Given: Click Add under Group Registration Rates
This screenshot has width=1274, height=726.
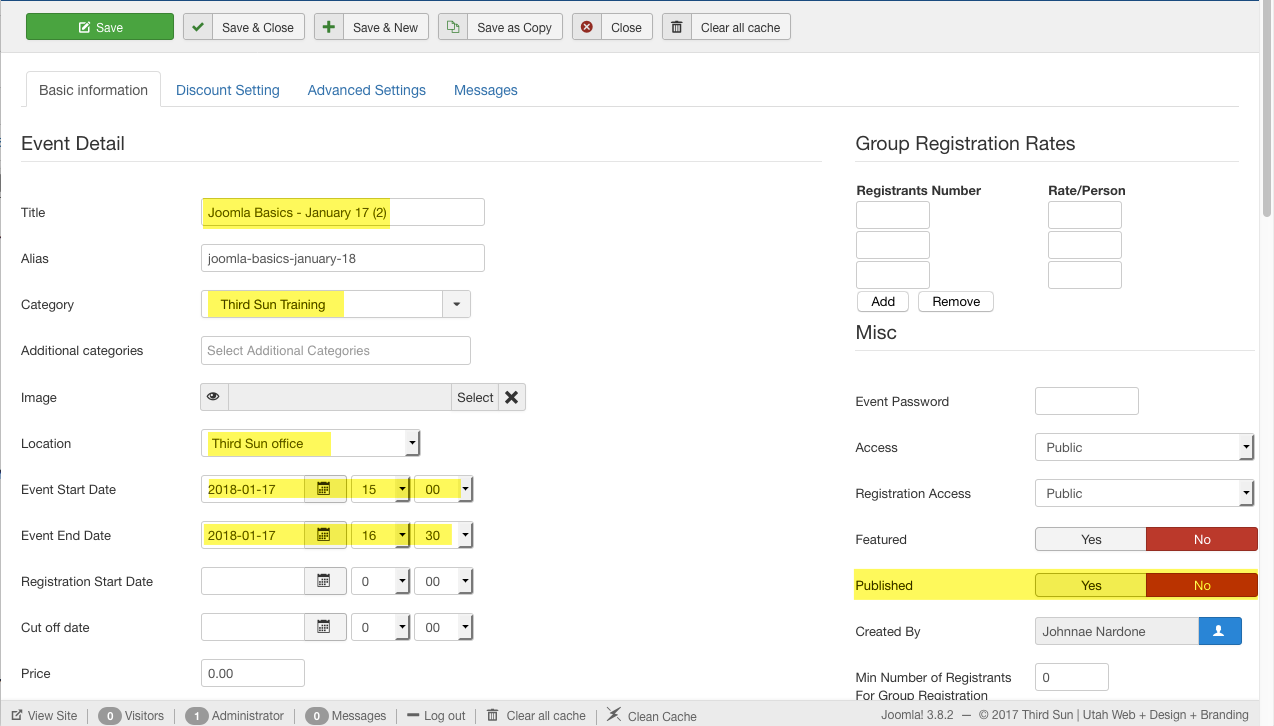Looking at the screenshot, I should tap(883, 301).
